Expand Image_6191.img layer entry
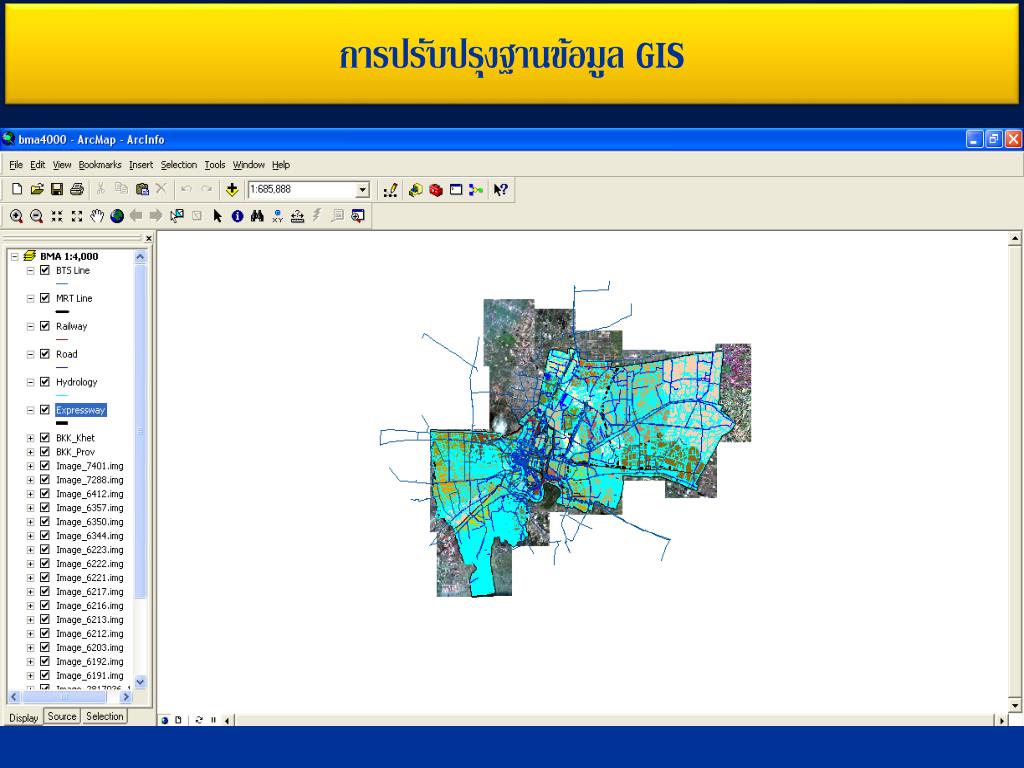Viewport: 1024px width, 768px height. click(30, 676)
